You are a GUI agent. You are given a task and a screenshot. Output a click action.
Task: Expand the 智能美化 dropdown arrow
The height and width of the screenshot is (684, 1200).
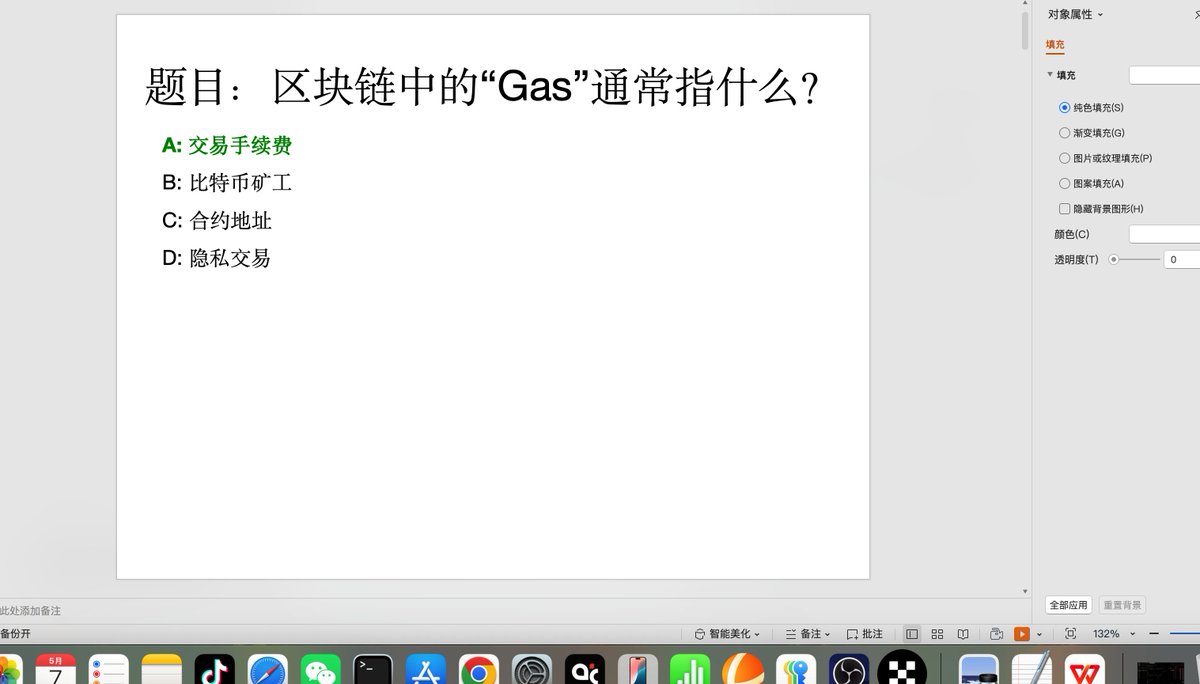[757, 635]
